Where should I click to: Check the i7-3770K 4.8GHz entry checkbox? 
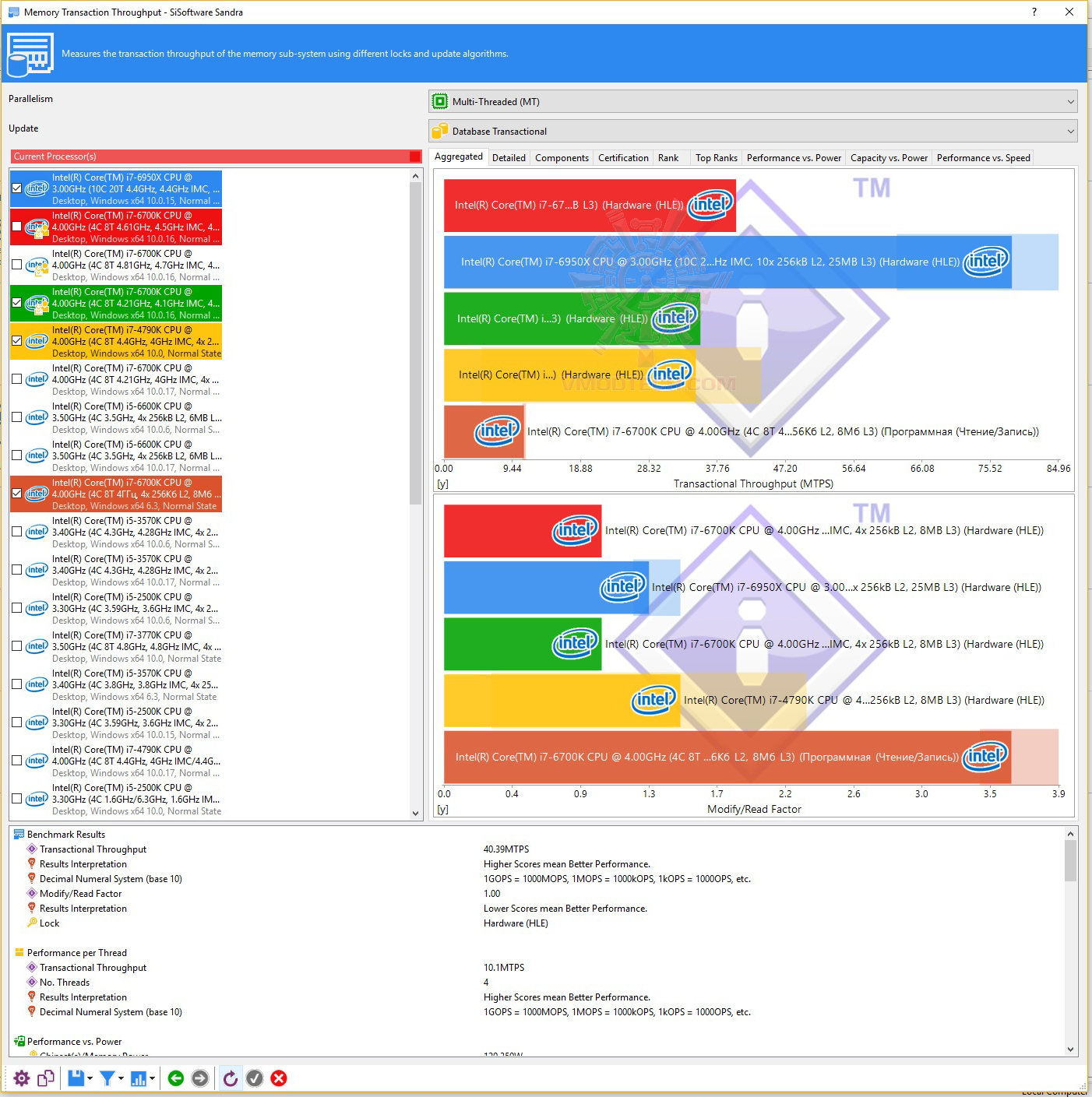point(17,646)
